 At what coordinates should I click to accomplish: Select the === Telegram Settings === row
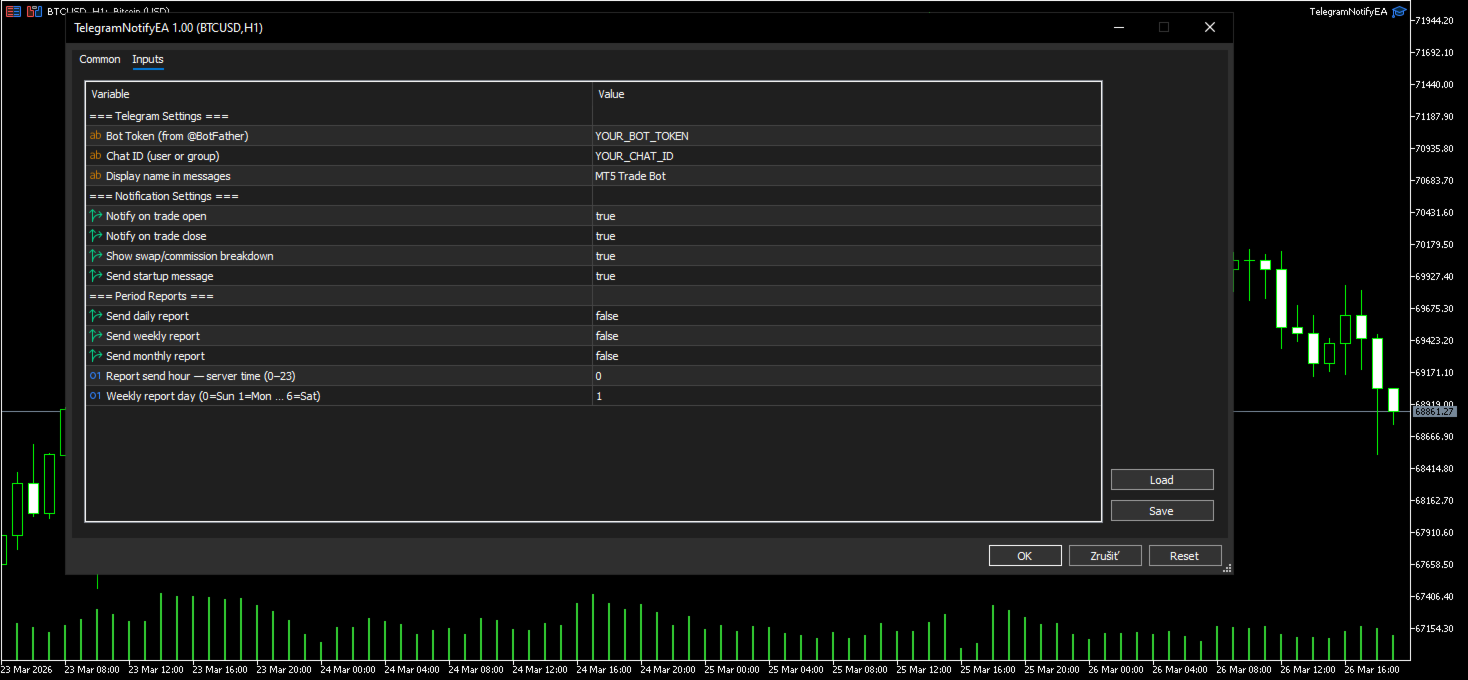[594, 116]
